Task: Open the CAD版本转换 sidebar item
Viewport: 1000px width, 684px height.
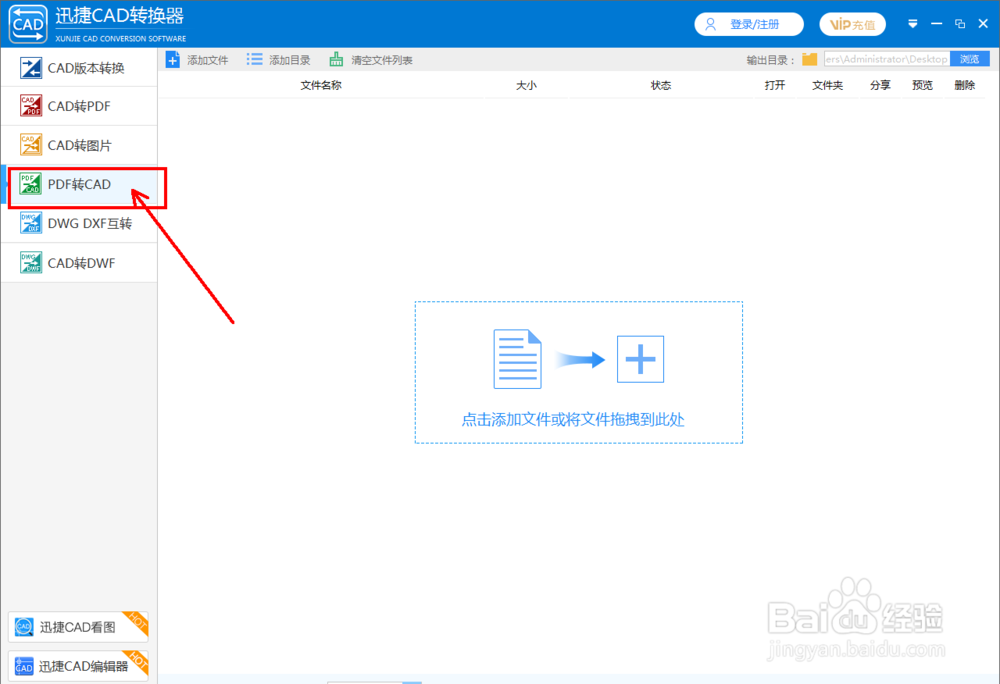Action: [79, 68]
